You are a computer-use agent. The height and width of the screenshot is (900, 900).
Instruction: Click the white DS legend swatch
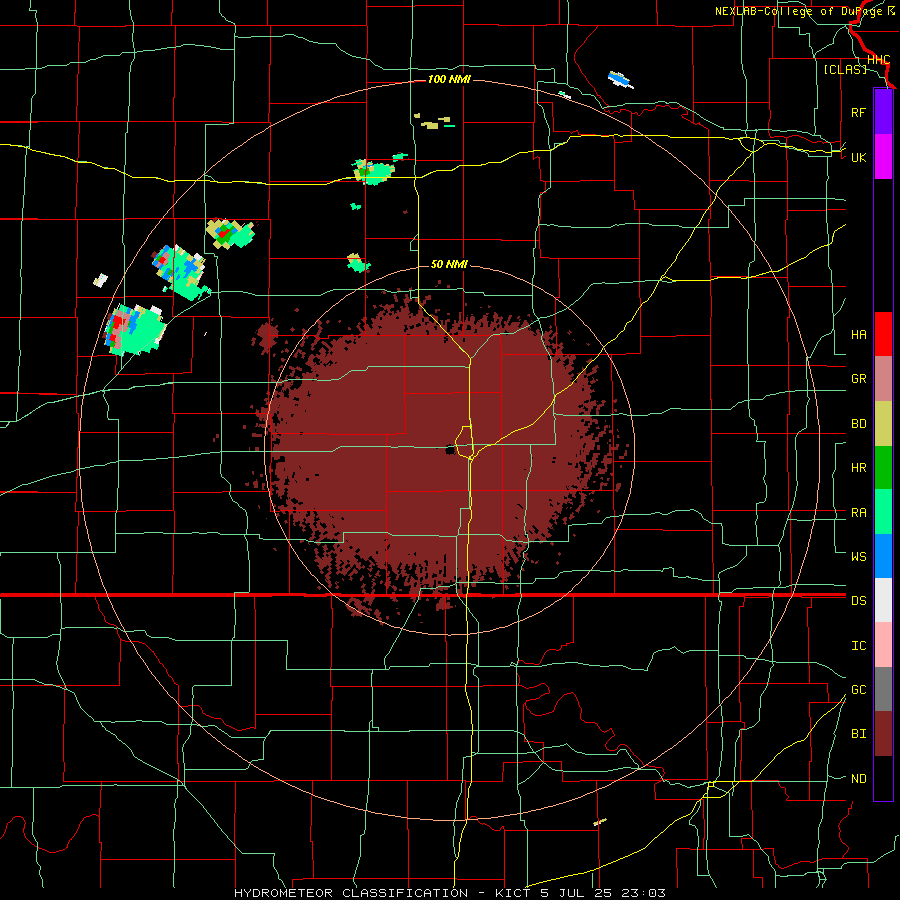(x=883, y=600)
